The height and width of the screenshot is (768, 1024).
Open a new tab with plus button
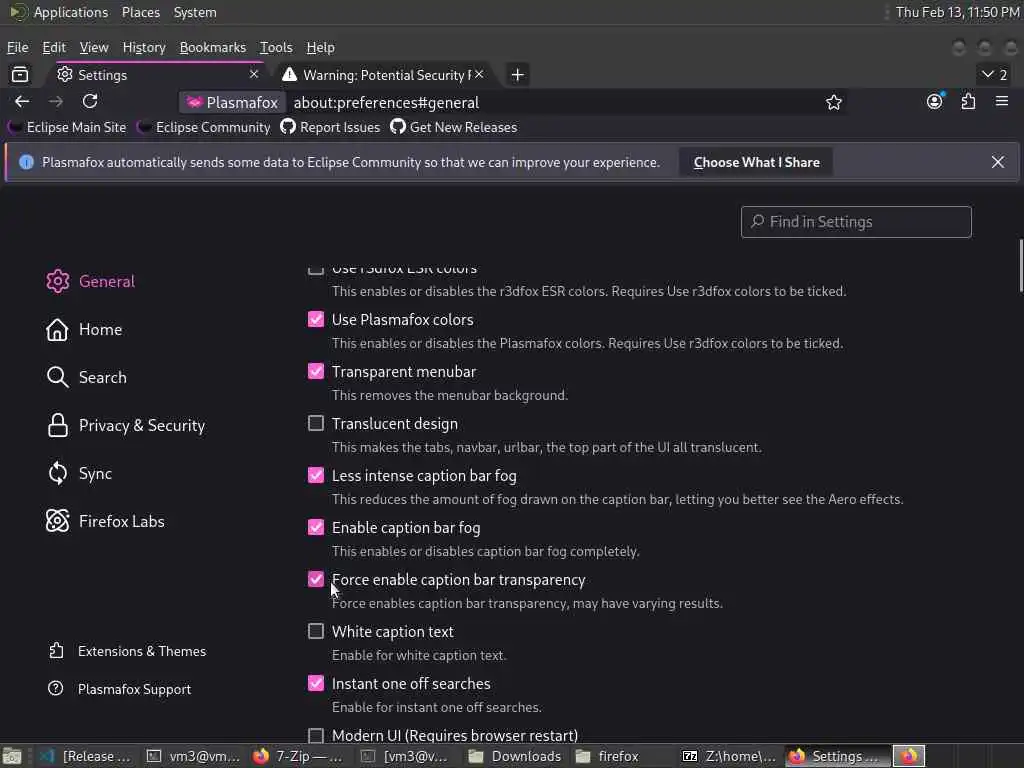pyautogui.click(x=517, y=74)
